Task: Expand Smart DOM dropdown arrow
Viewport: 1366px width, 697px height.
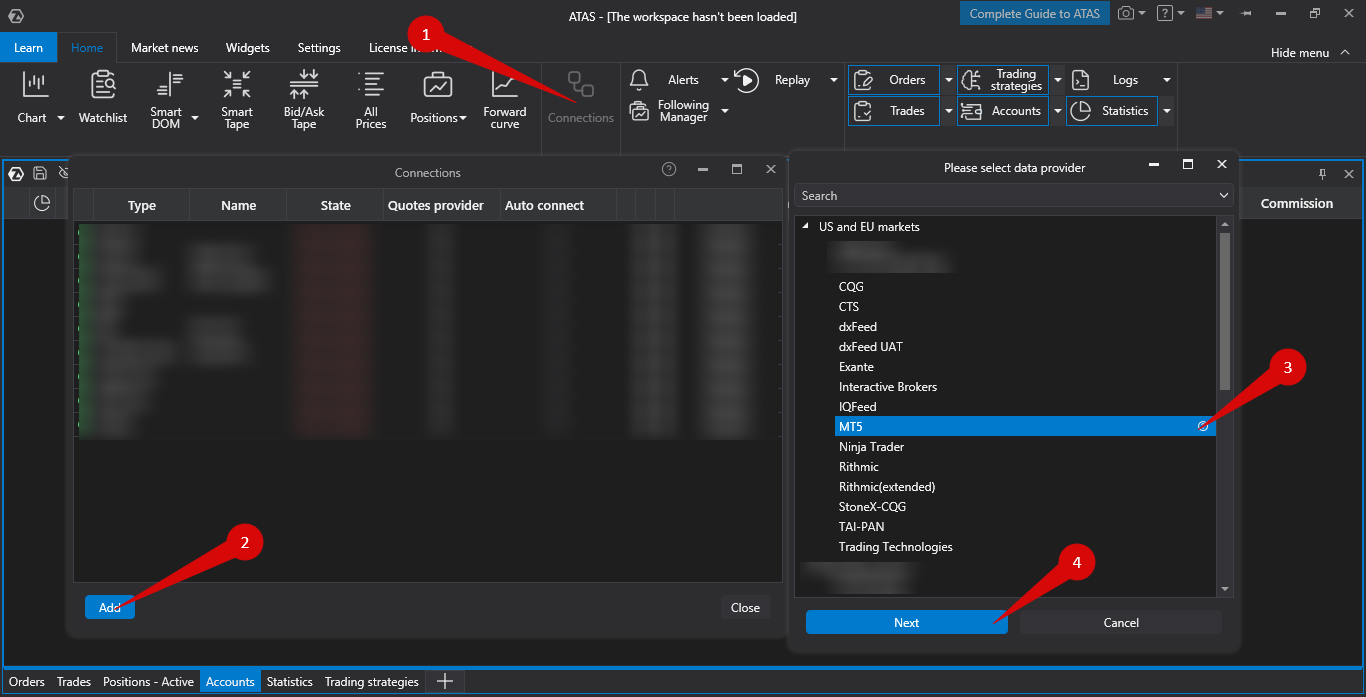Action: (x=195, y=118)
